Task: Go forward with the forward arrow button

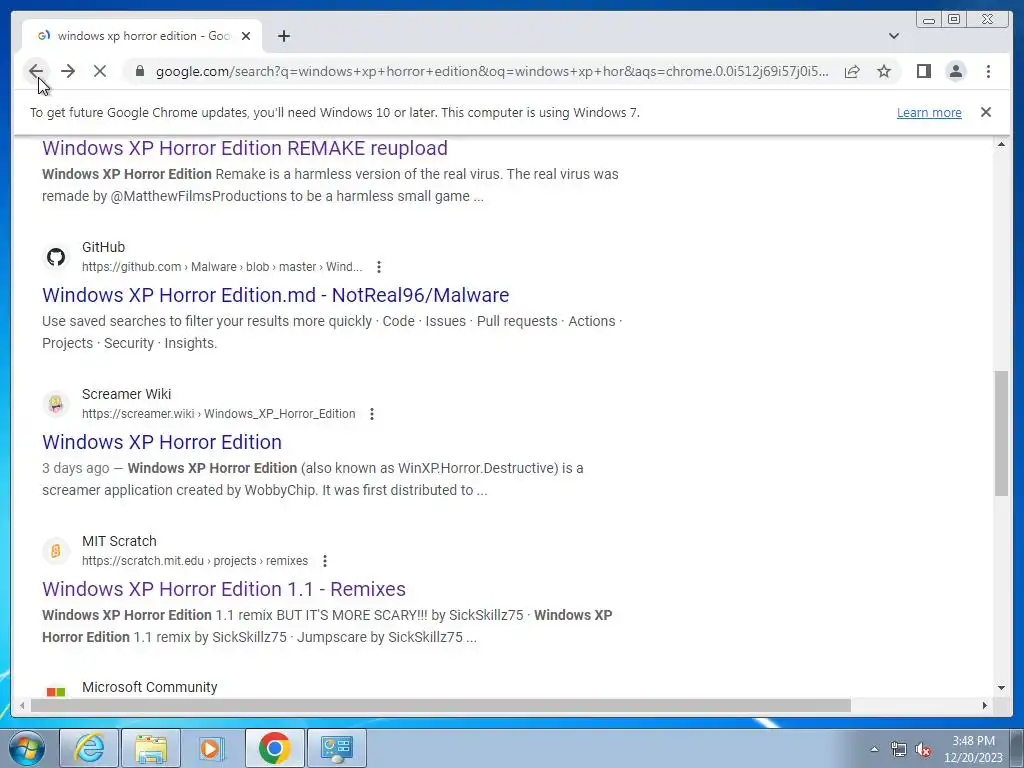Action: click(68, 71)
